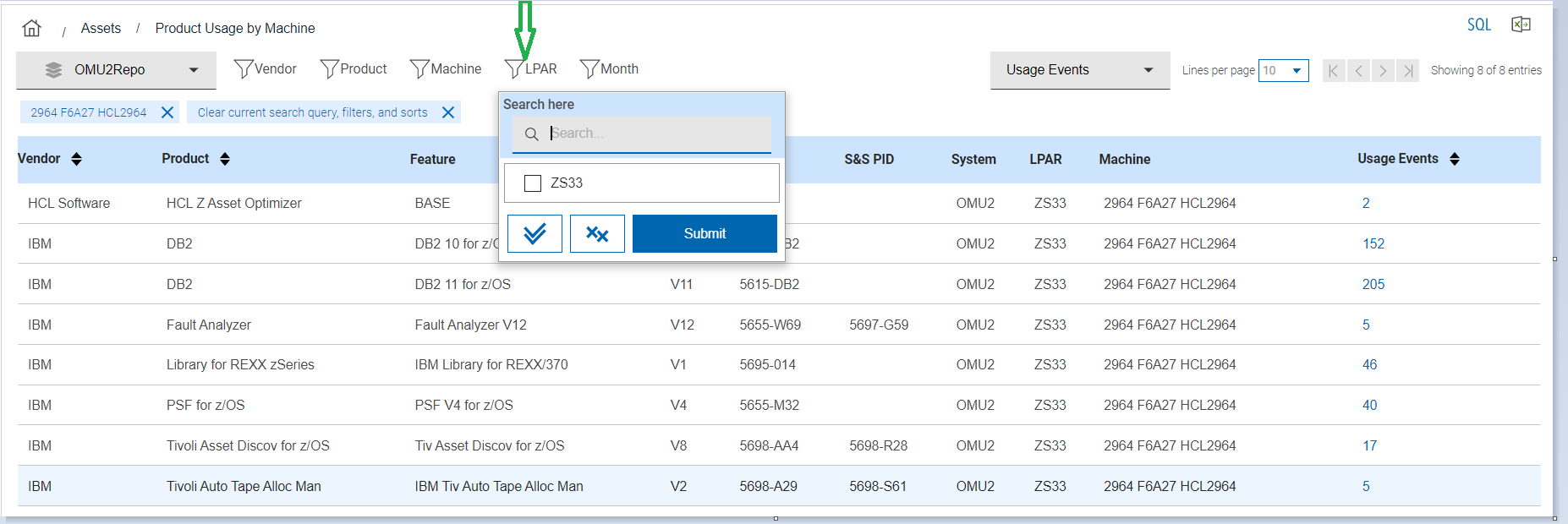Viewport: 1568px width, 524px height.
Task: Go to the home page icon
Action: pyautogui.click(x=31, y=28)
